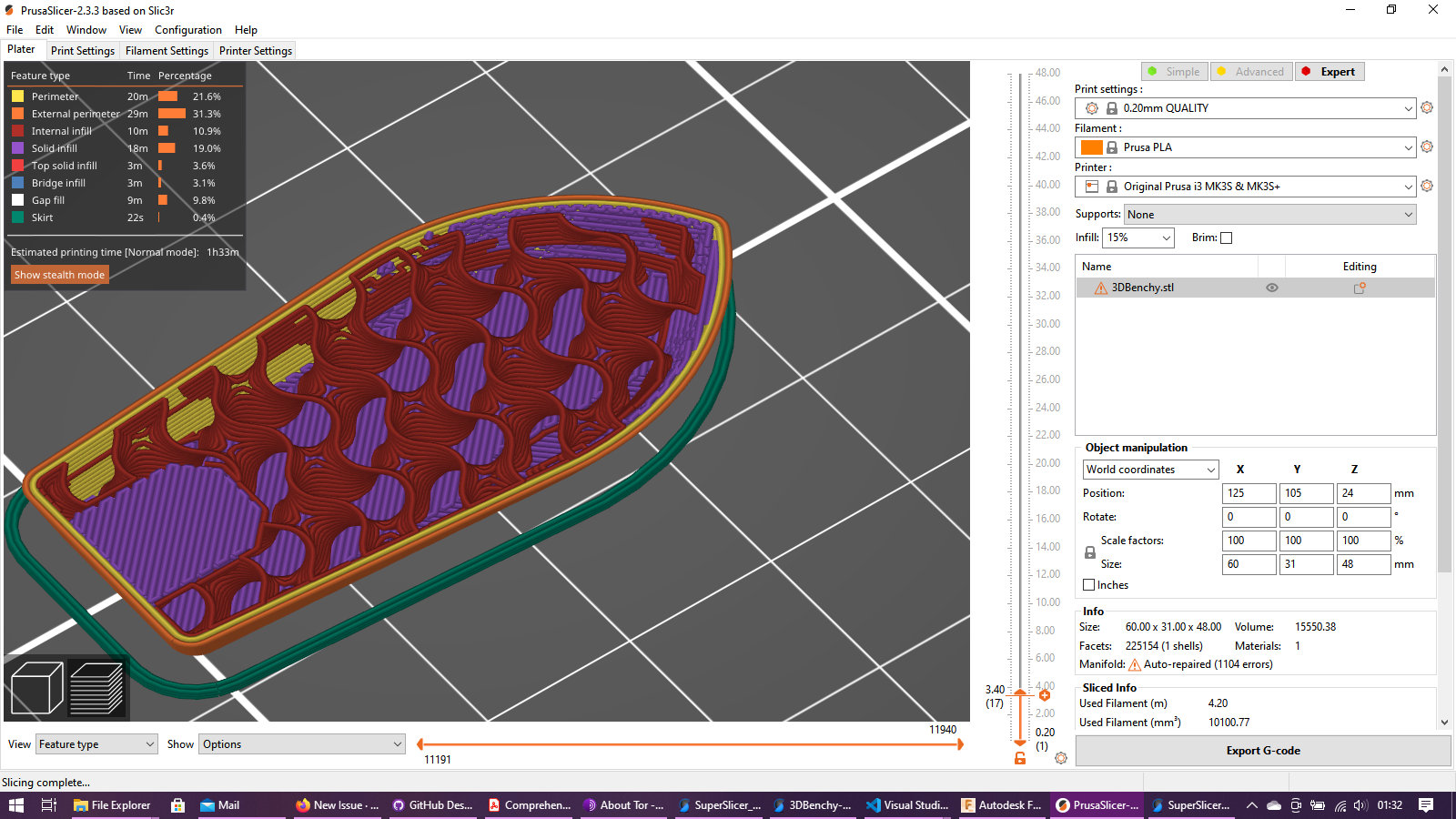The width and height of the screenshot is (1456, 819).
Task: Switch to Print Settings tab
Action: [x=83, y=51]
